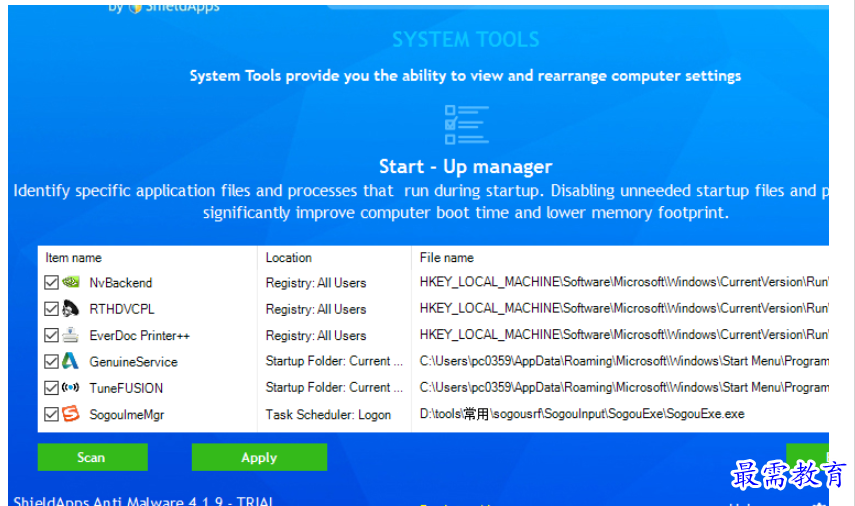
Task: Sort by the Item name column header
Action: 74,257
